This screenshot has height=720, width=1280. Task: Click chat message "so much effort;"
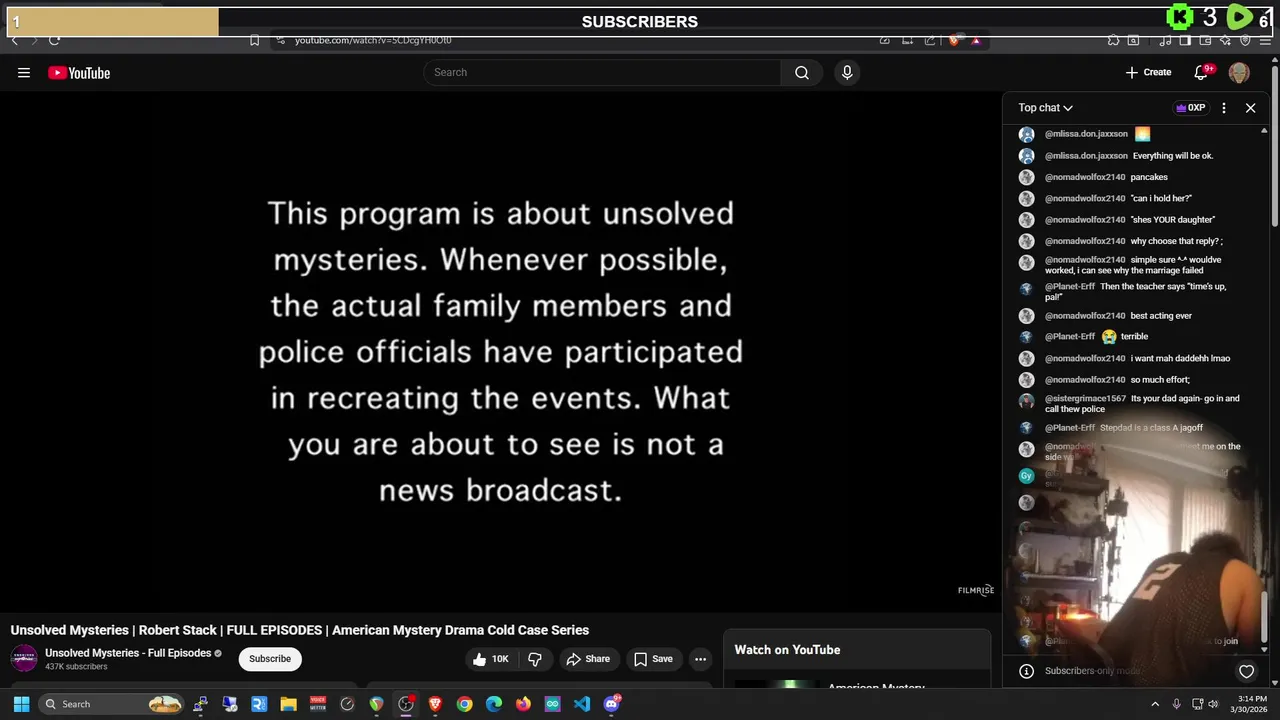(x=1158, y=380)
